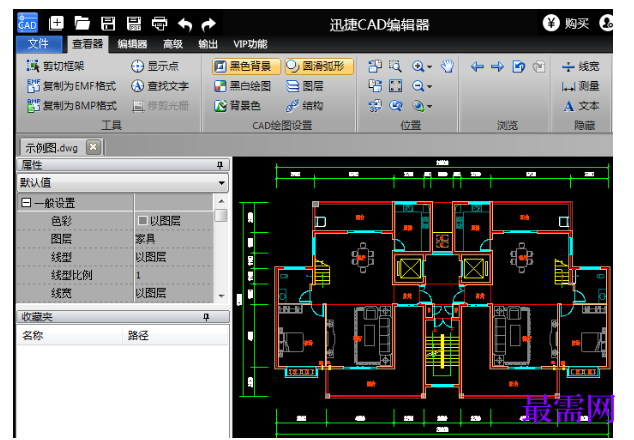Viewport: 634px width, 440px height.
Task: Open the 图层 layers dialog
Action: [305, 86]
